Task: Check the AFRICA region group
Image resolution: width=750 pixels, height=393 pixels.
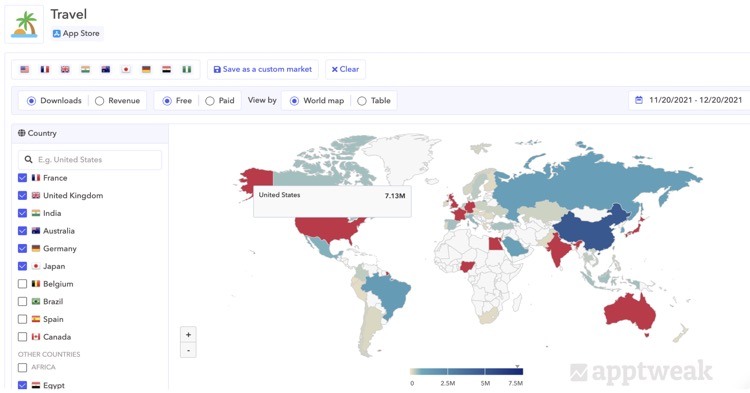Action: (22, 368)
